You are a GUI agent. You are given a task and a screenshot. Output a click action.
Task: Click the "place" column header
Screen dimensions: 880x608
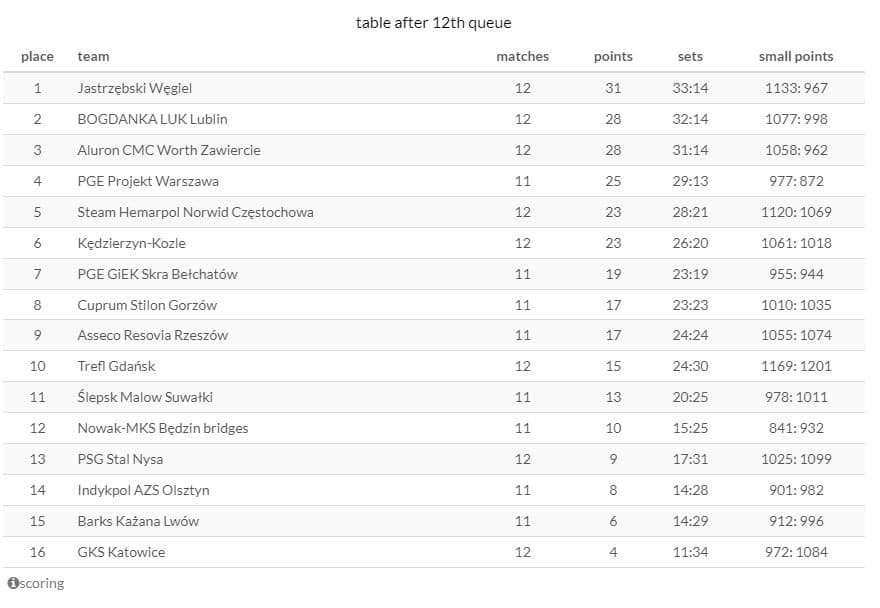pyautogui.click(x=37, y=57)
